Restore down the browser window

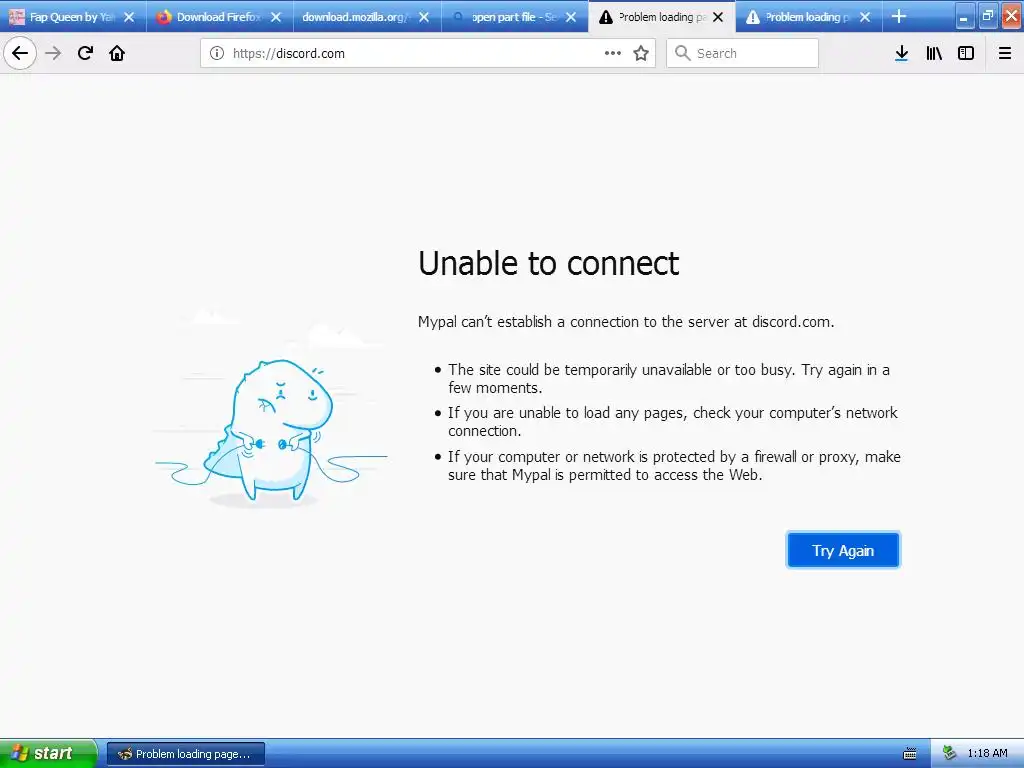(x=987, y=16)
